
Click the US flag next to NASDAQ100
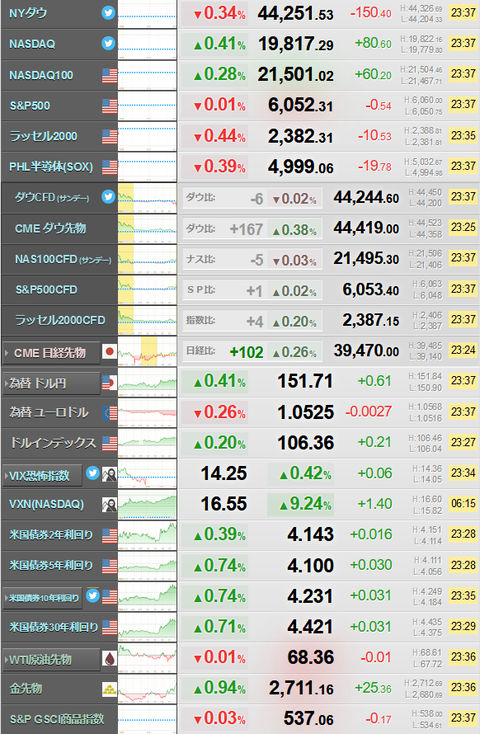click(x=110, y=75)
